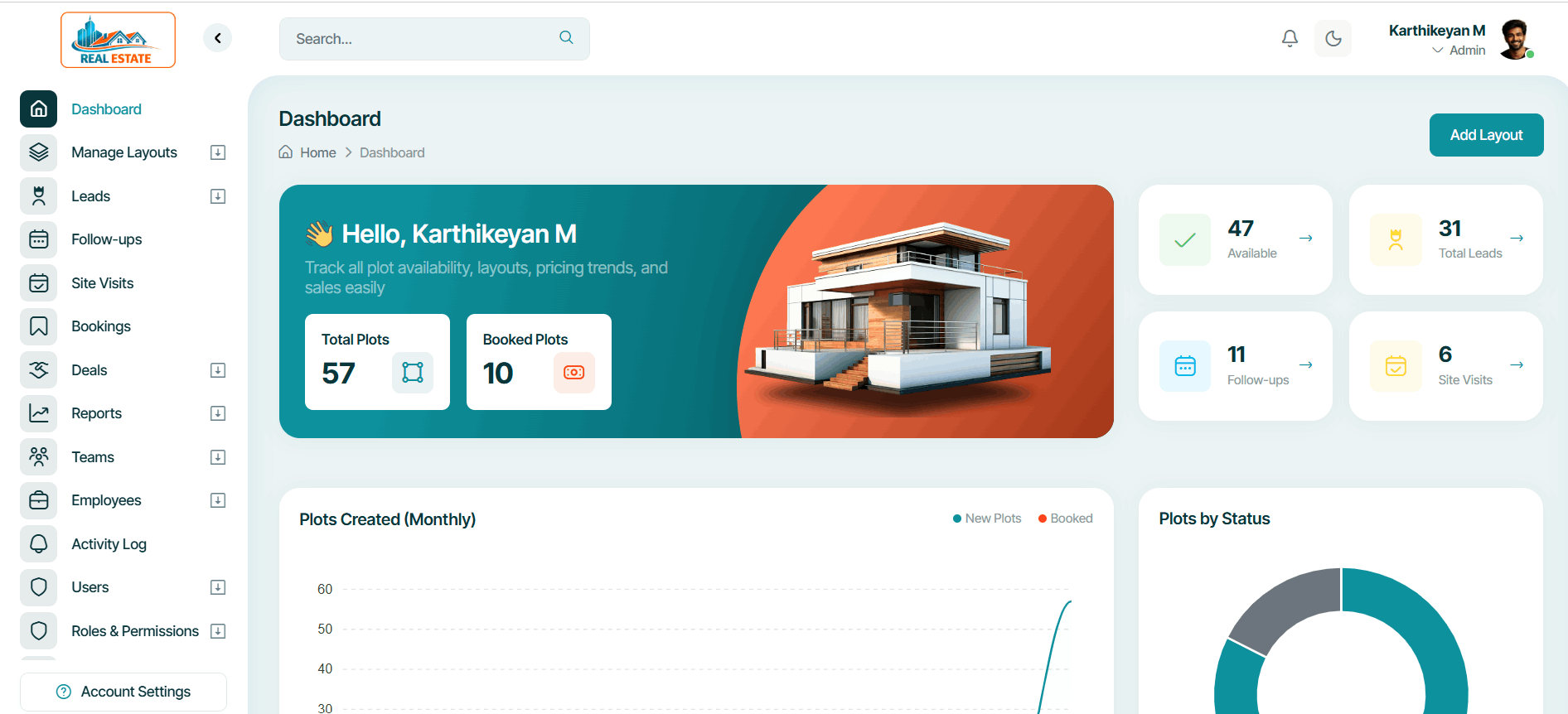Expand the Teams submenu arrow

pos(218,457)
